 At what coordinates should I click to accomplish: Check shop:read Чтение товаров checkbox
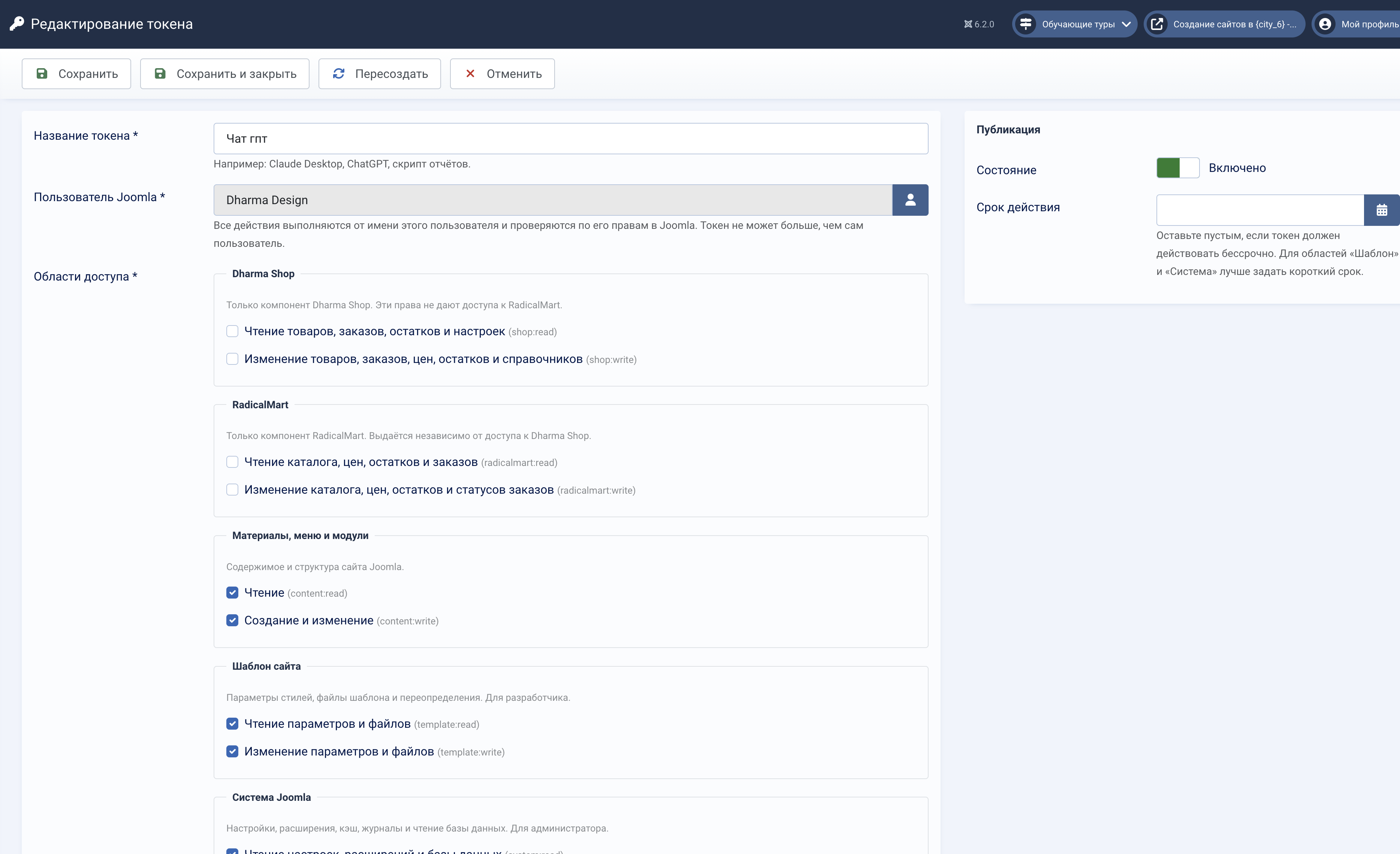click(232, 331)
